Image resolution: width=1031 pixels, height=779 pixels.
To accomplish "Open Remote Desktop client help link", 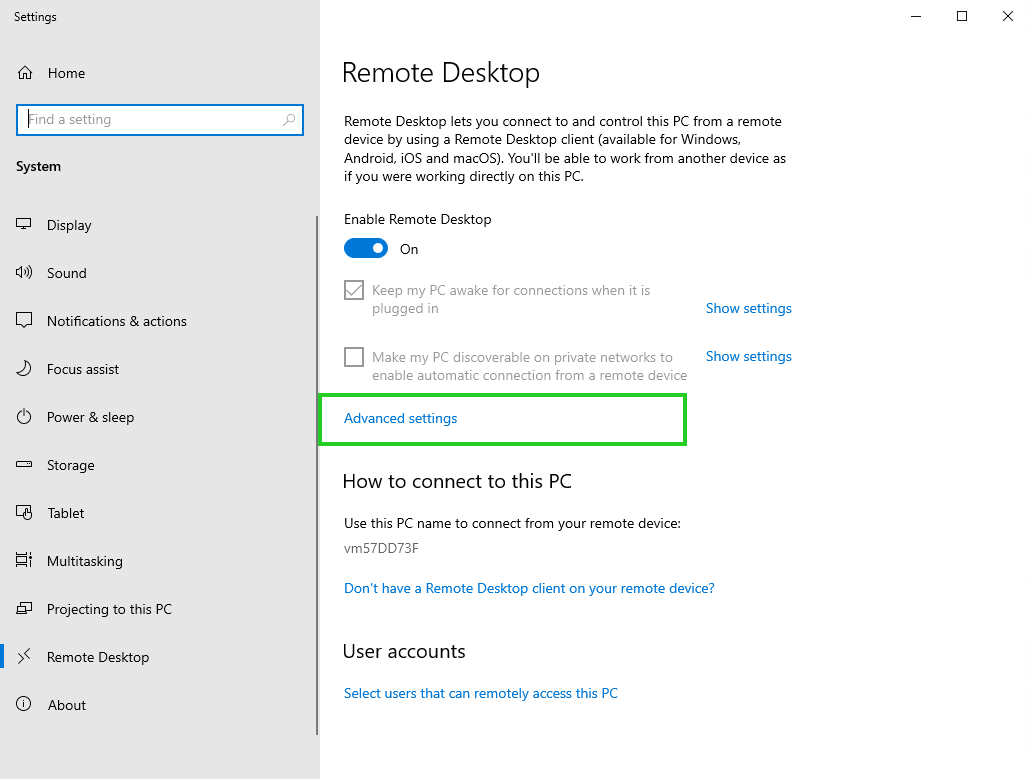I will [x=529, y=588].
